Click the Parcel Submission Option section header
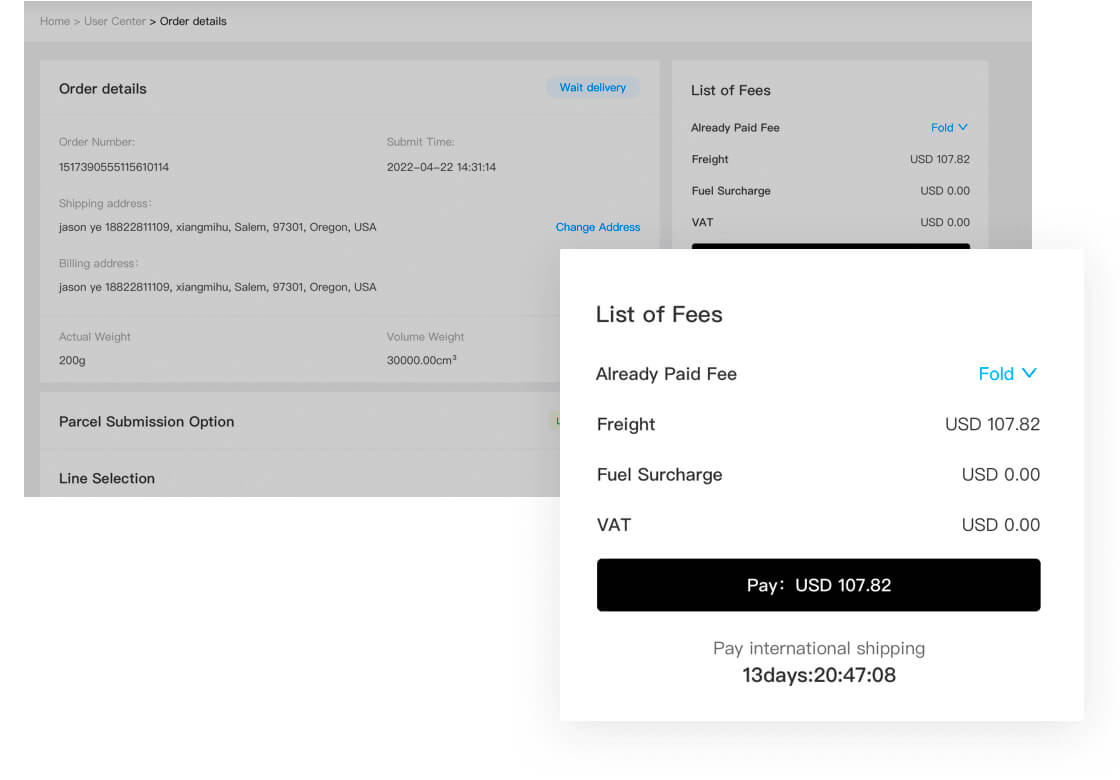Screen dimensions: 1120x780 [146, 422]
